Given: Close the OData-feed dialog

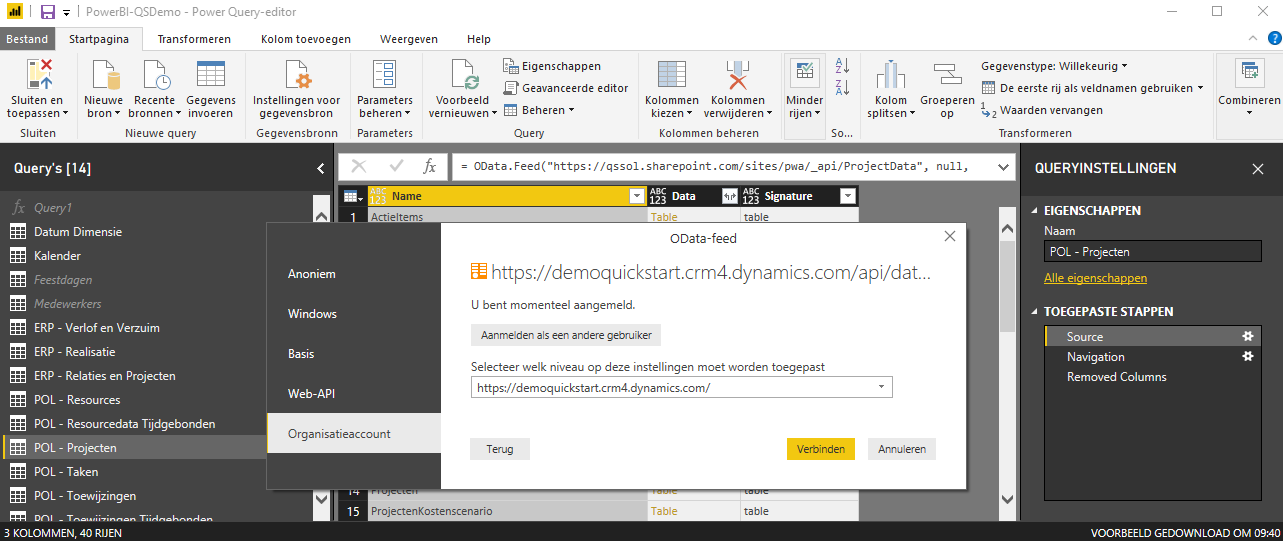Looking at the screenshot, I should 949,237.
